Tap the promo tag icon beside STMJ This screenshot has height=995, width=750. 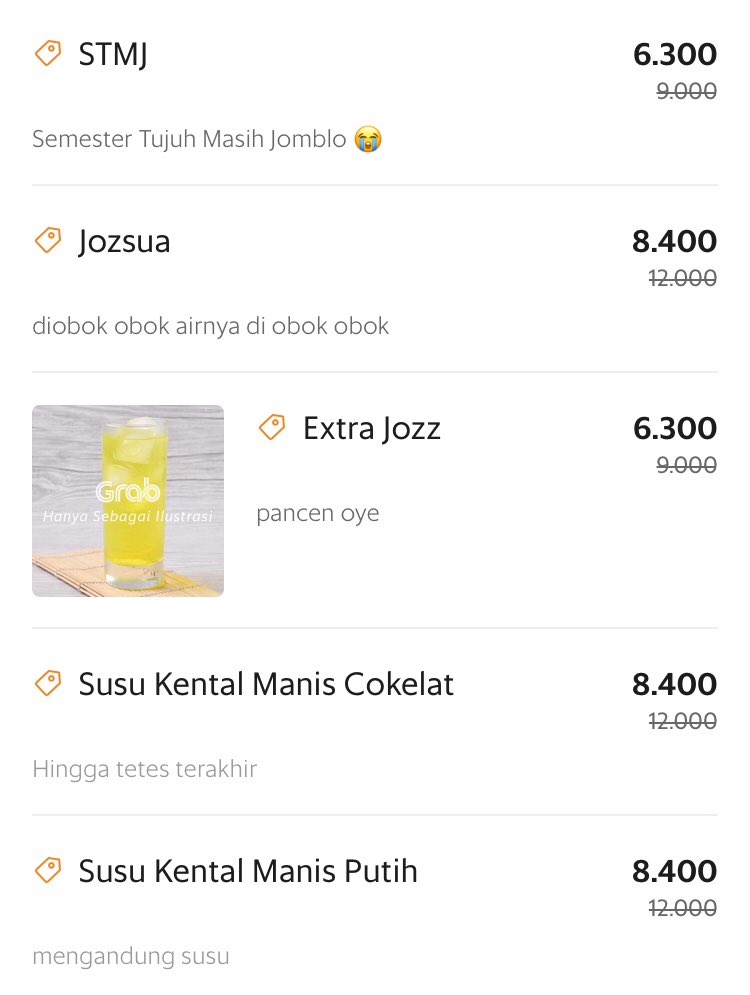48,53
